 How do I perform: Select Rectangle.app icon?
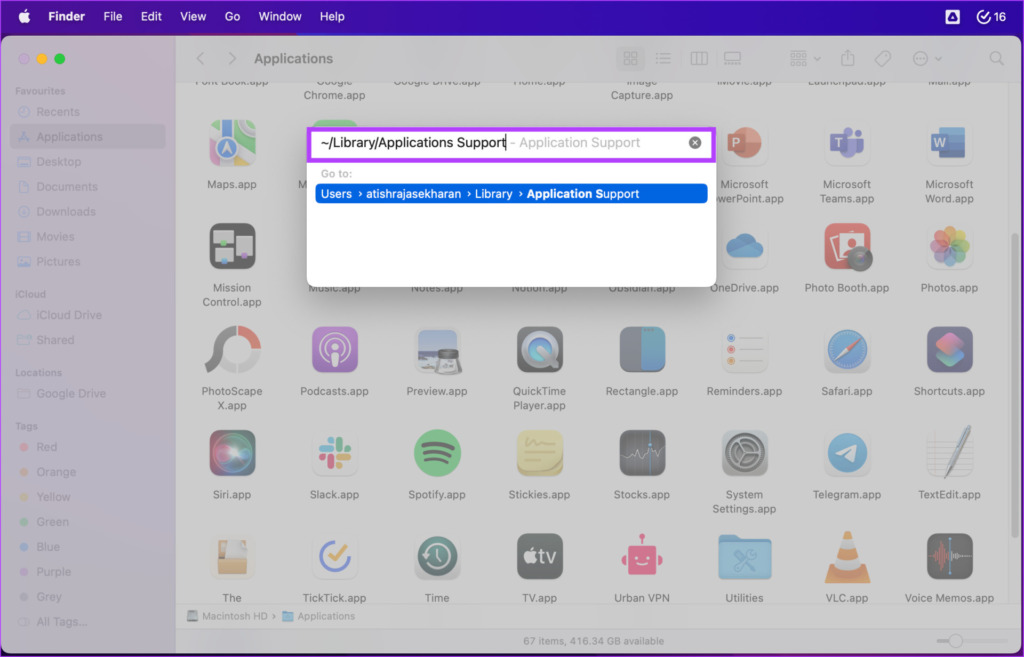642,349
